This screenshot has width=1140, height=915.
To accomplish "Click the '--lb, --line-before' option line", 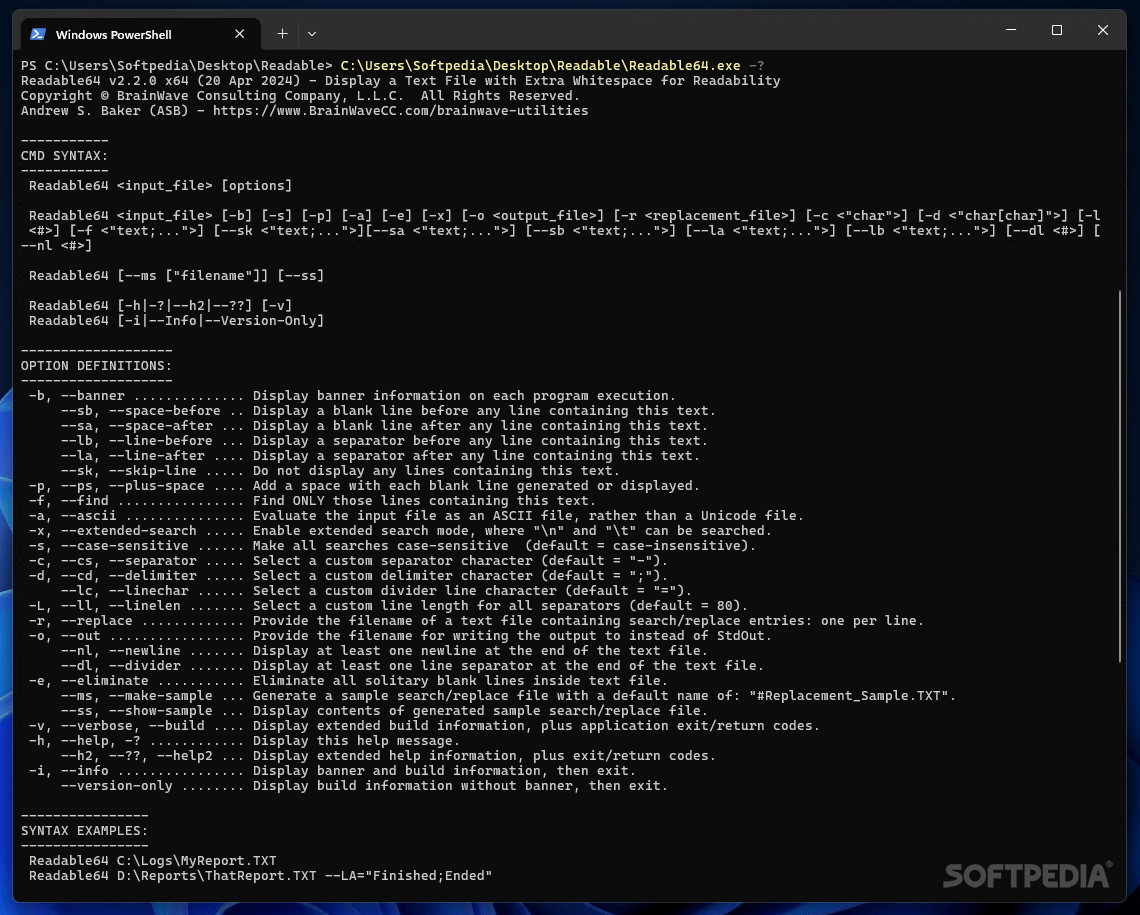I will click(x=384, y=440).
